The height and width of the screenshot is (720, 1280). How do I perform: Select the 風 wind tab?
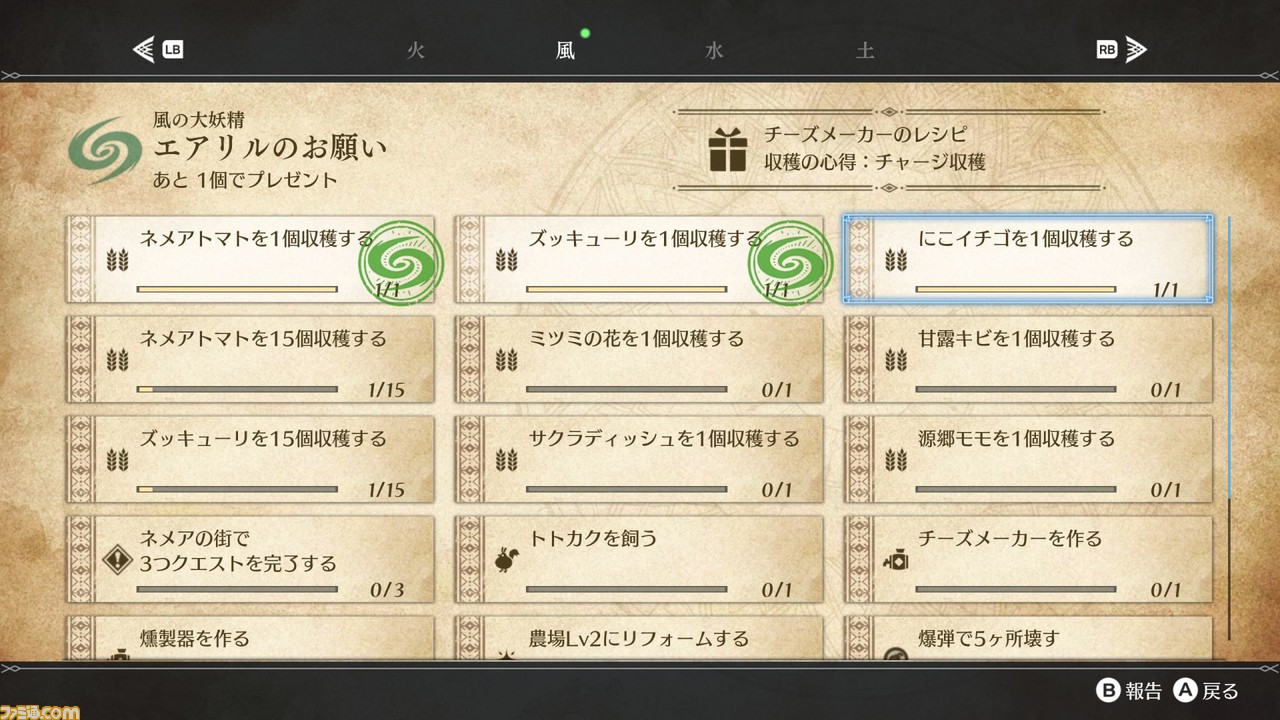coord(565,50)
